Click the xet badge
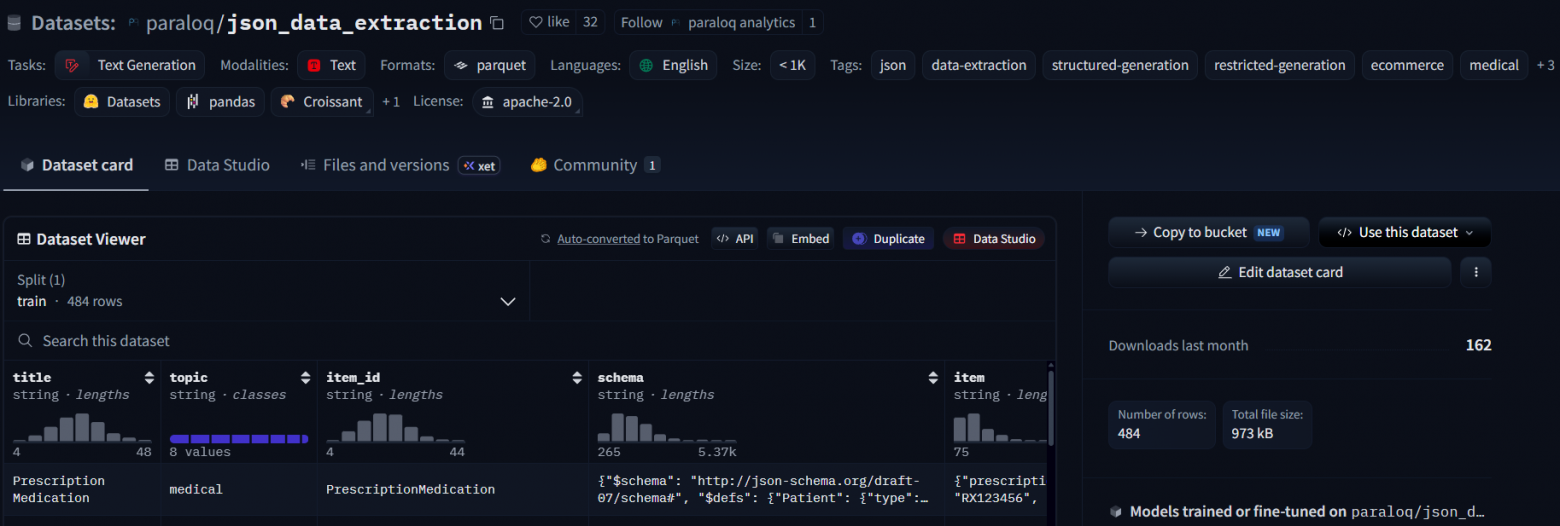The width and height of the screenshot is (1560, 526). click(x=480, y=166)
